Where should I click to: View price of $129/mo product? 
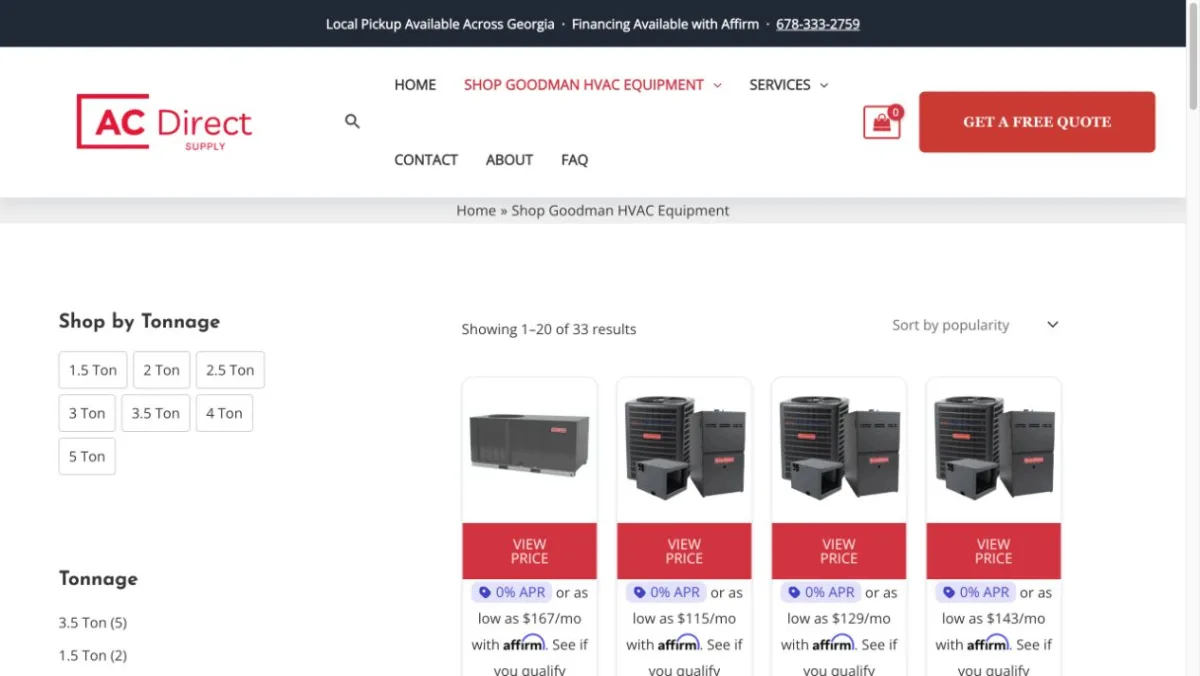(x=839, y=551)
